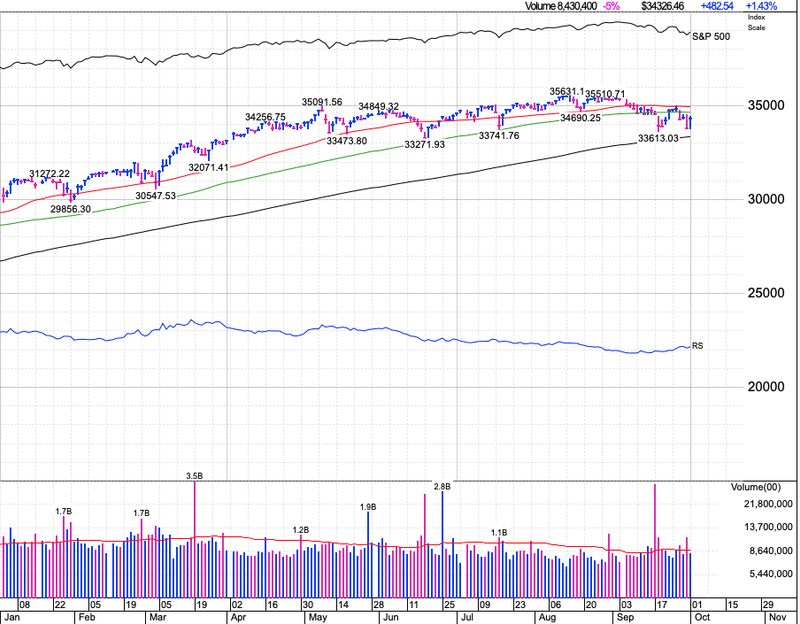800x624 pixels.
Task: Select the Apr month label on timeline
Action: coord(238,617)
